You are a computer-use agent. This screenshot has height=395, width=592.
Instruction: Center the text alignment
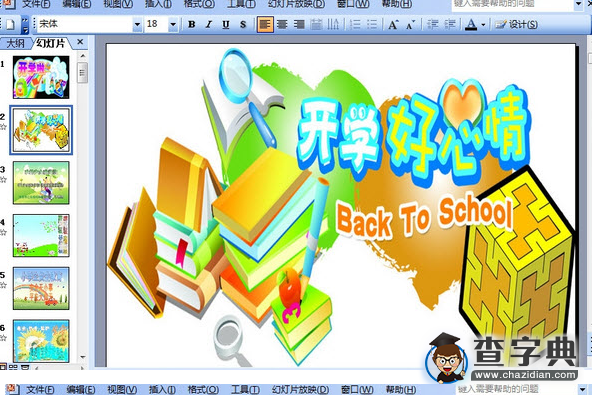(282, 25)
